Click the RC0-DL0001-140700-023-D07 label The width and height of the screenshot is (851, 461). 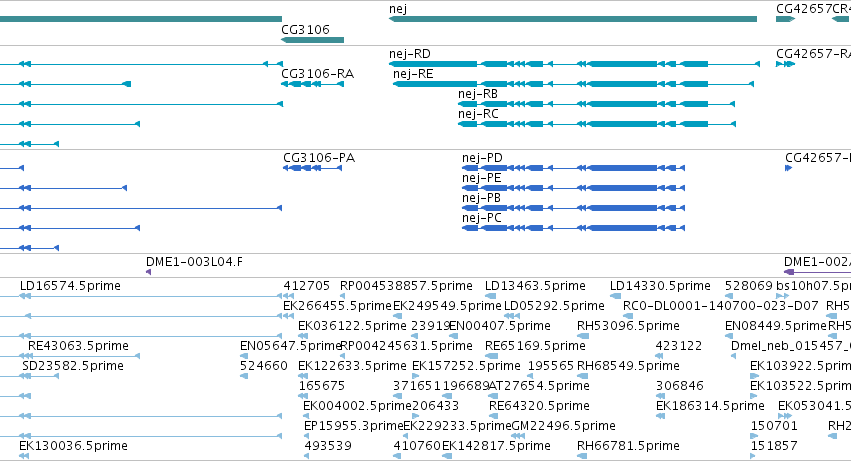(721, 306)
